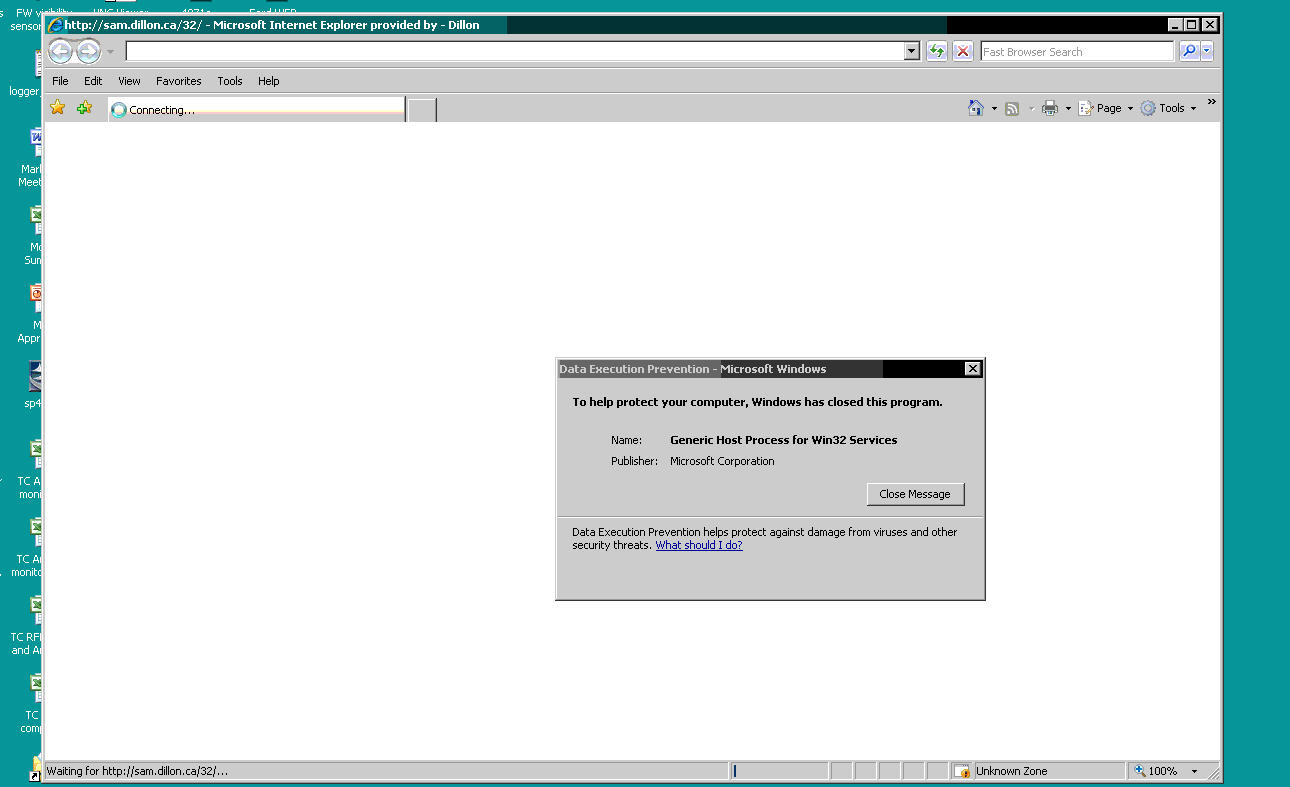Click the zoom magnifier icon in status bar
This screenshot has width=1290, height=787.
tap(1139, 770)
